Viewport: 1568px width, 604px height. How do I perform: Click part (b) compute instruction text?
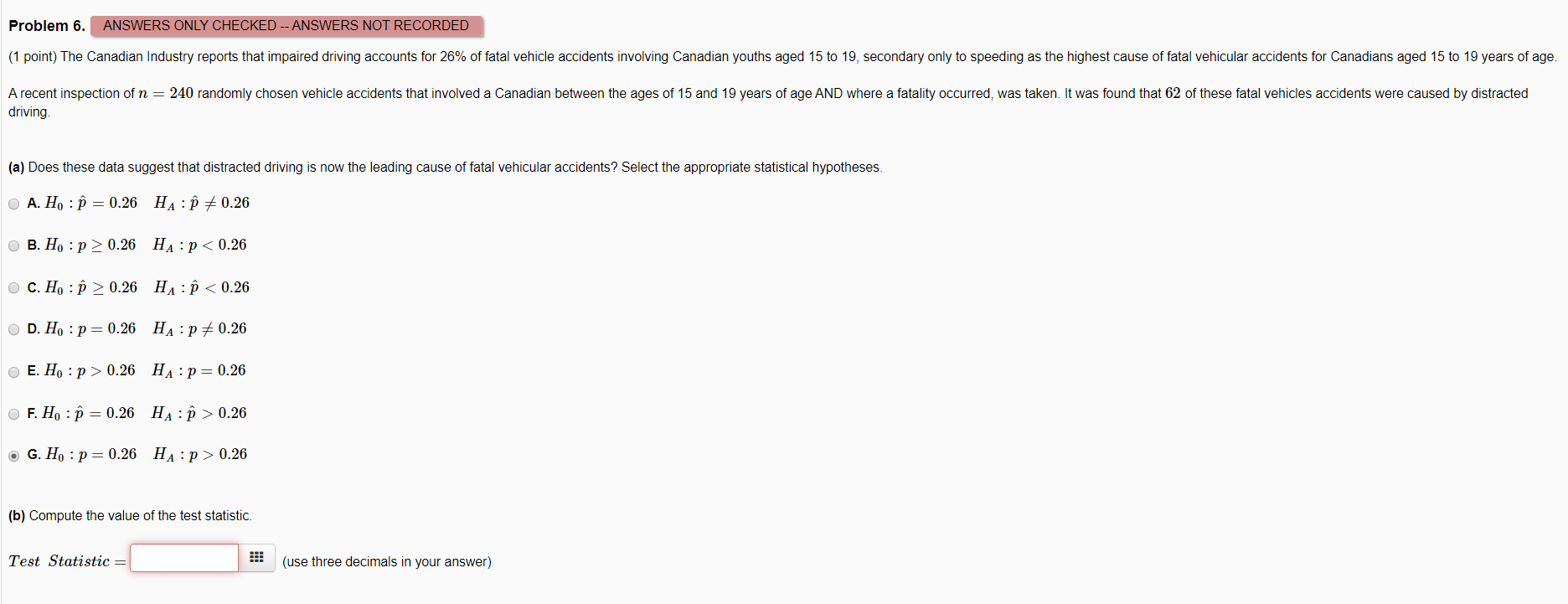(130, 515)
